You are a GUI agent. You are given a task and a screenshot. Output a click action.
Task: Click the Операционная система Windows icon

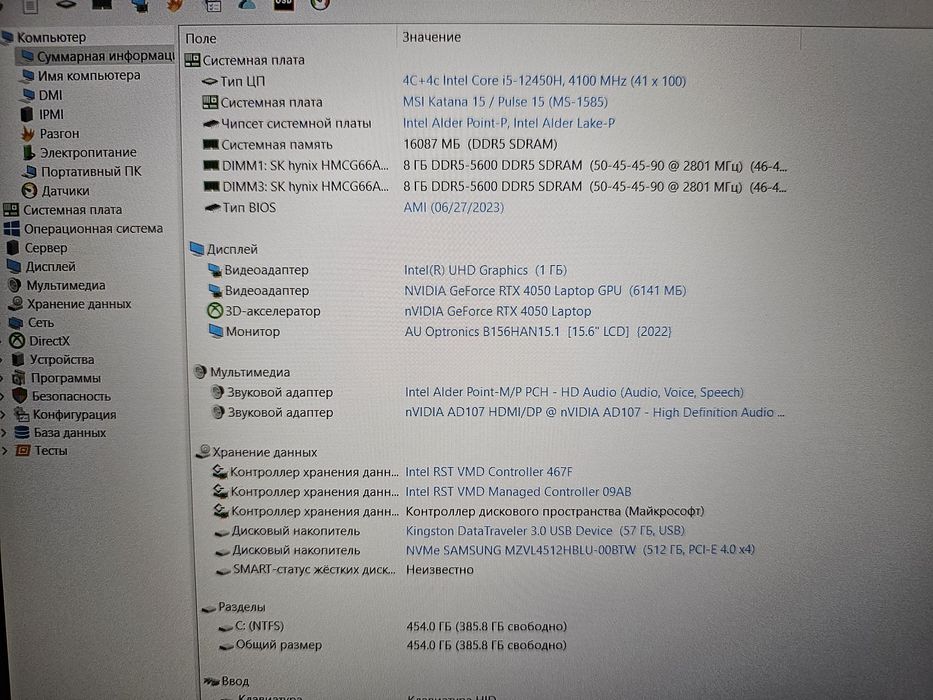click(11, 229)
